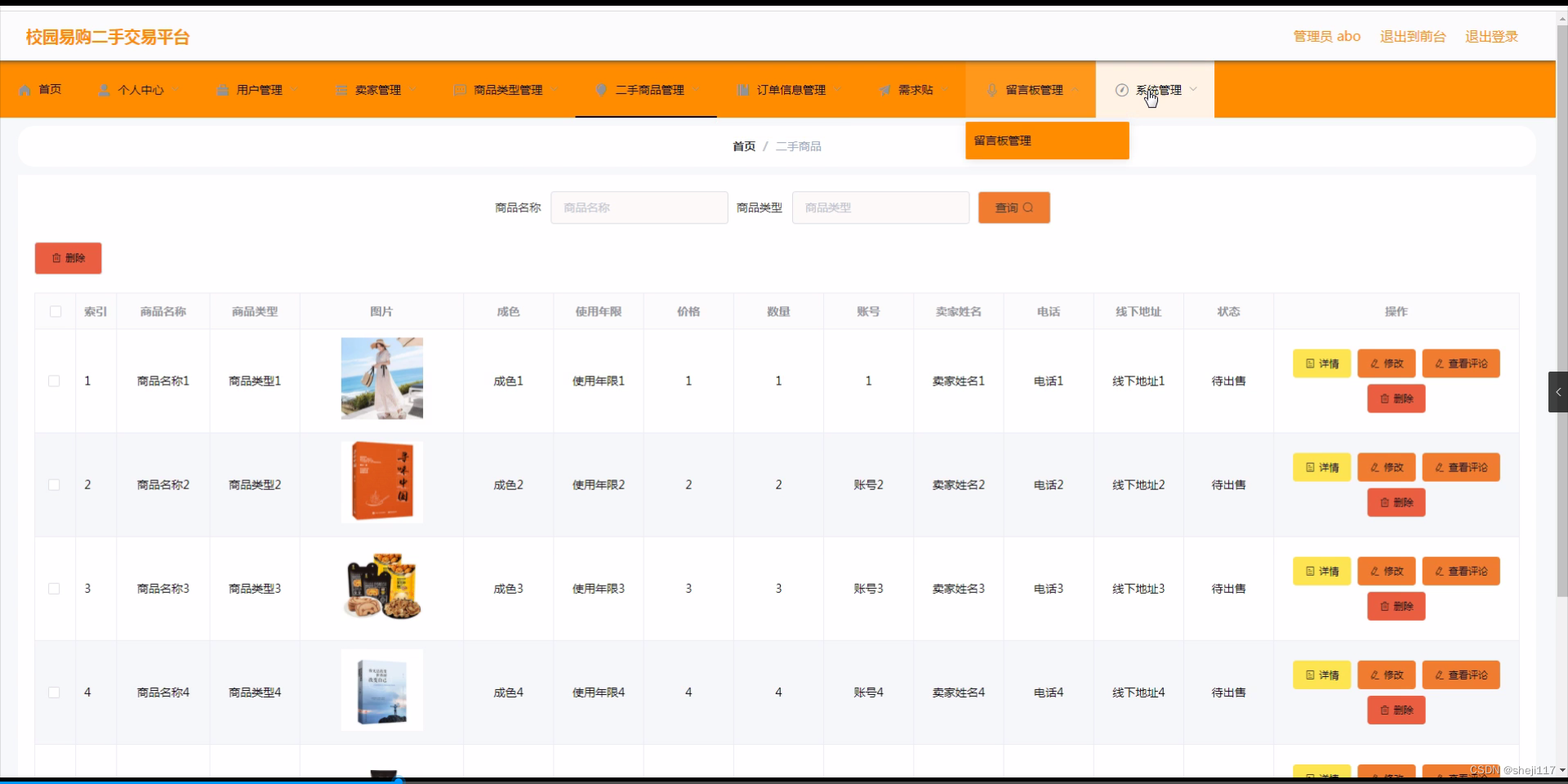Select 留言板管理 submenu entry in dropdown
The width and height of the screenshot is (1568, 784).
tap(1047, 140)
